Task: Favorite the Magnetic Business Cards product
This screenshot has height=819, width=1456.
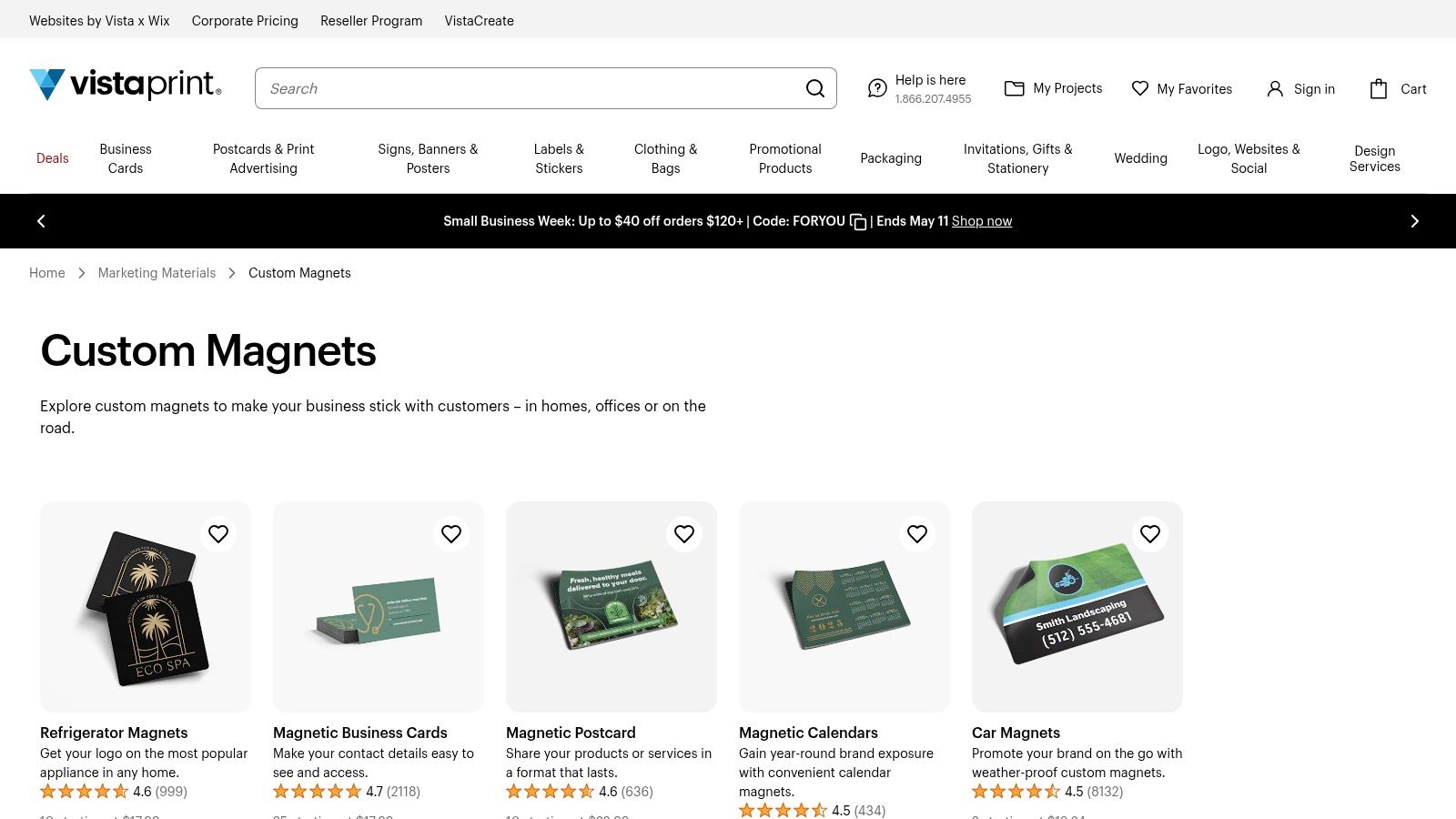Action: pyautogui.click(x=451, y=534)
